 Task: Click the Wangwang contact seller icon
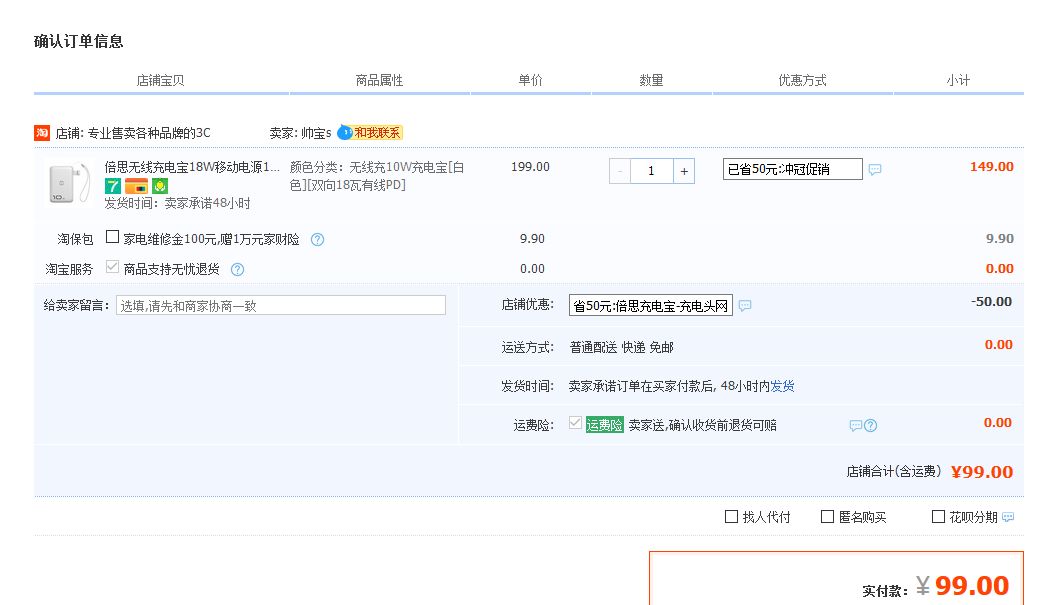click(345, 132)
